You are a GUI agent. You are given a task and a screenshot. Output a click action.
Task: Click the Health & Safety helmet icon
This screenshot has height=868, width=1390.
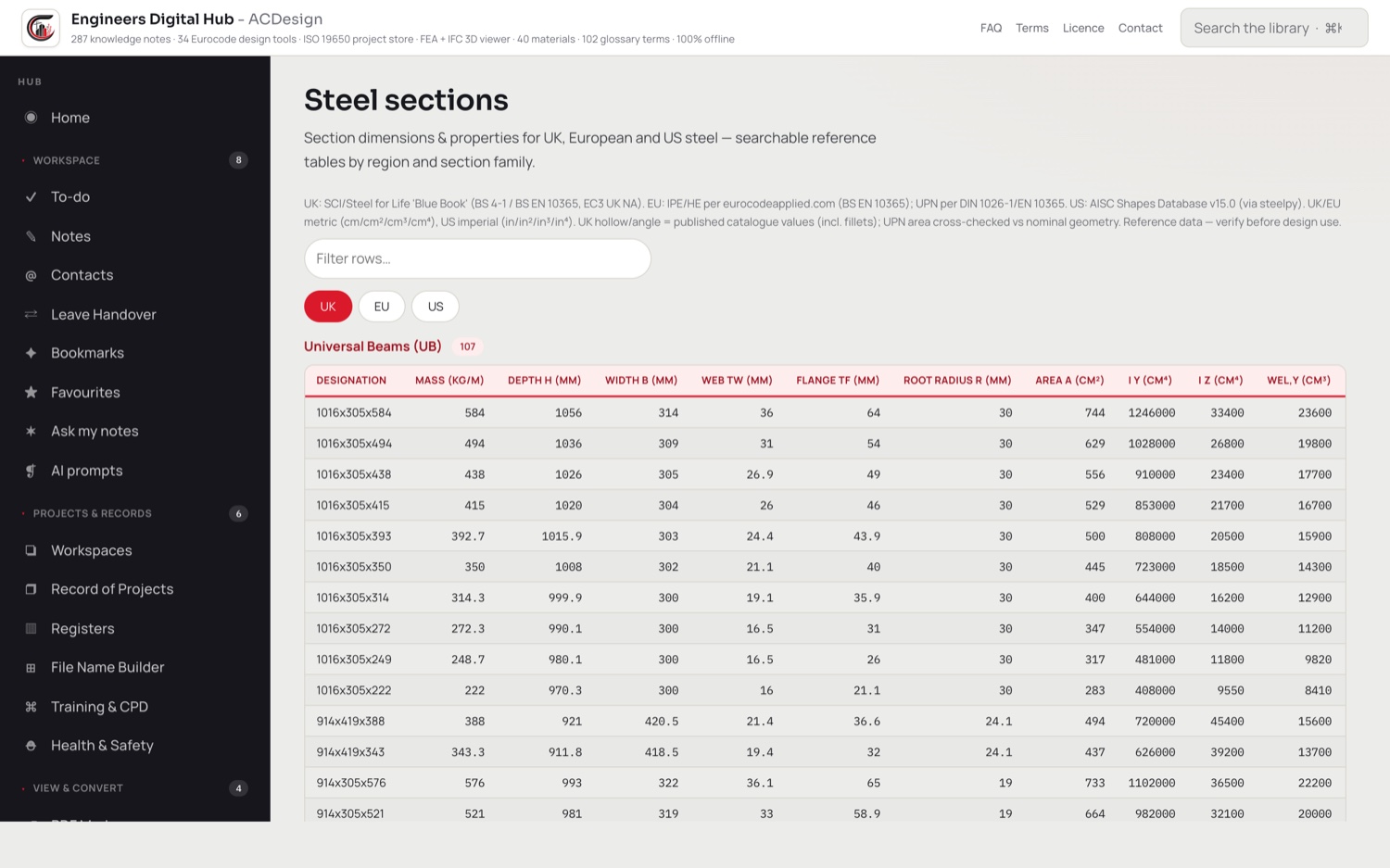click(31, 746)
